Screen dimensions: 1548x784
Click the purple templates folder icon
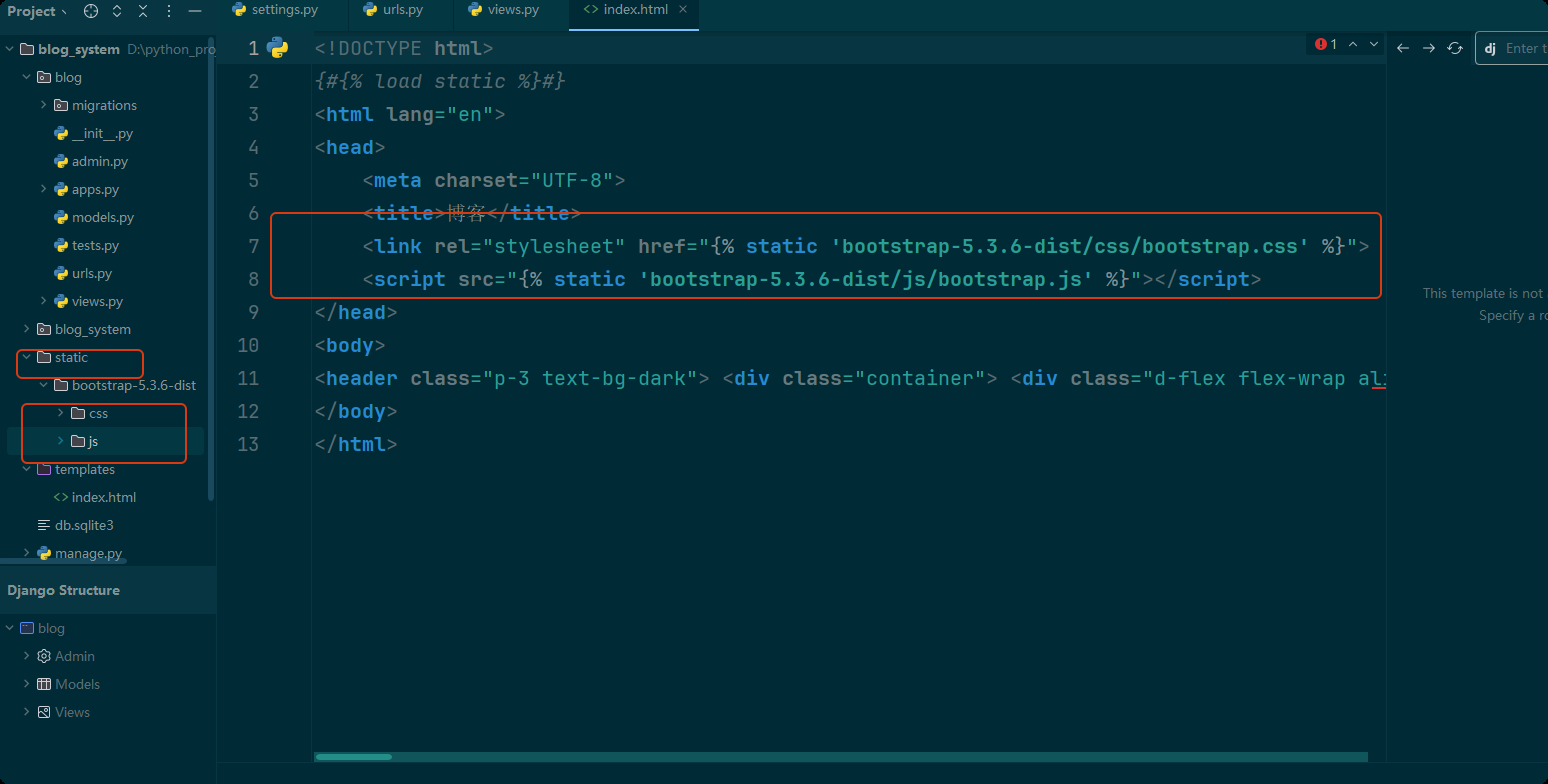click(x=44, y=469)
